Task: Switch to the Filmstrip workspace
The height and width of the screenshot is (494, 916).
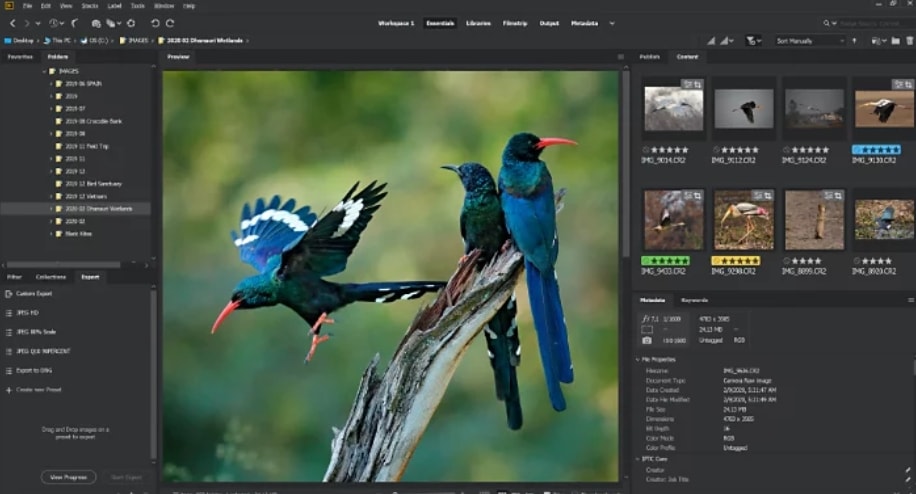Action: click(515, 23)
